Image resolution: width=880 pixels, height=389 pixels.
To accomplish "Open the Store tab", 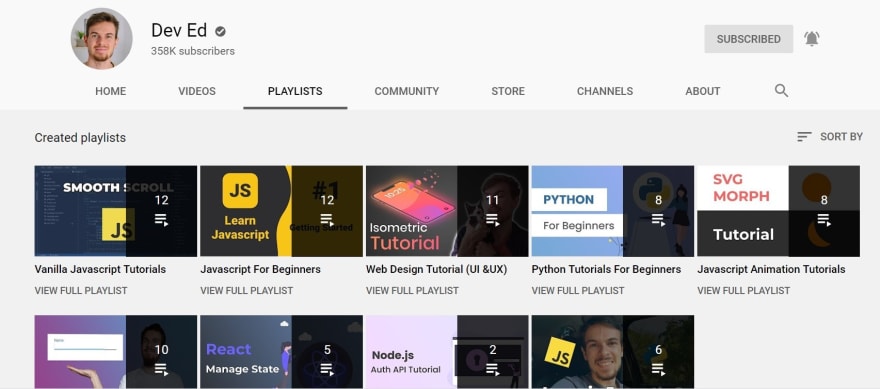I will tap(508, 91).
